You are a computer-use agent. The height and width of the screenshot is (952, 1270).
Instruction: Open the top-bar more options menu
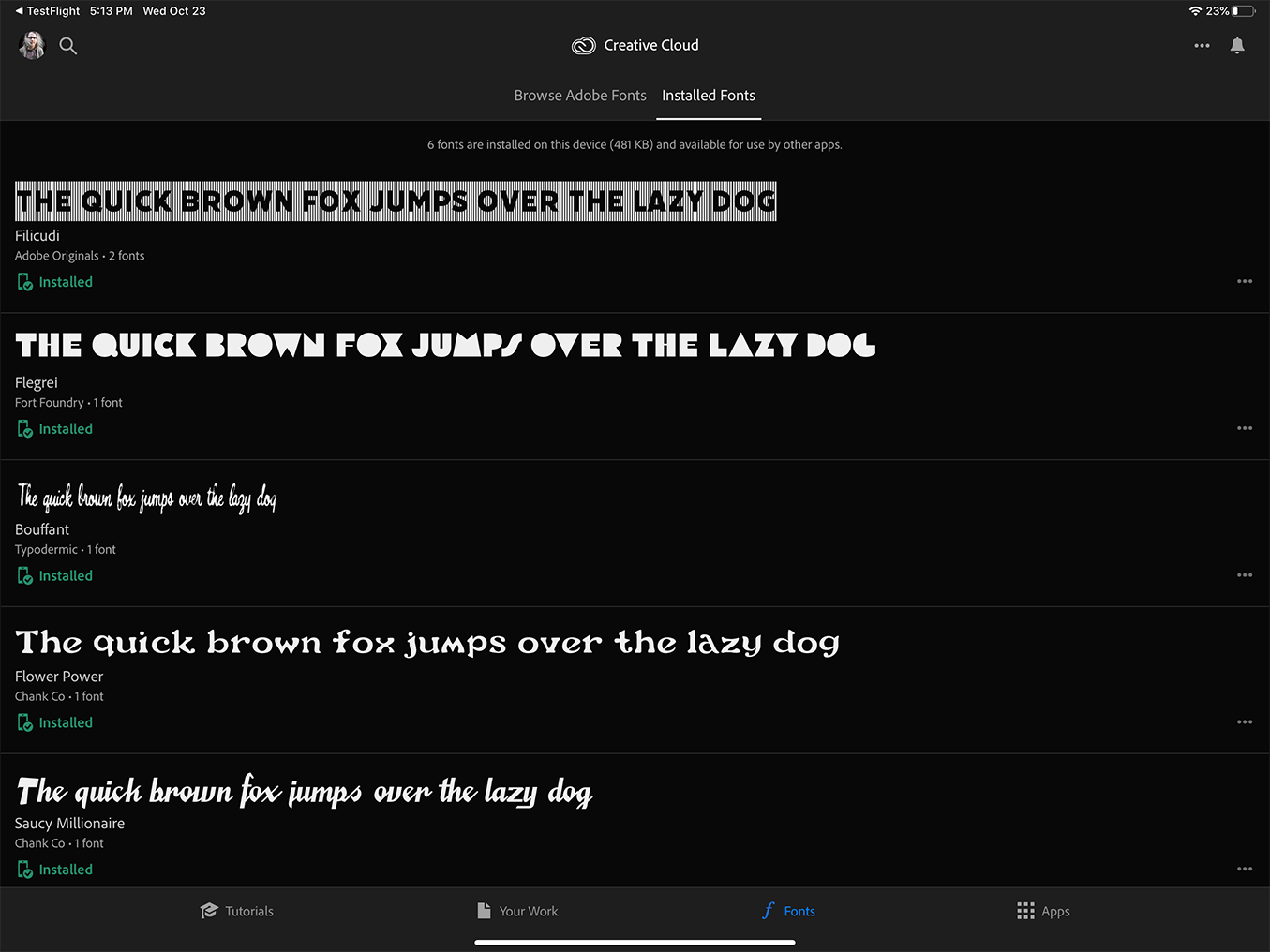tap(1202, 46)
